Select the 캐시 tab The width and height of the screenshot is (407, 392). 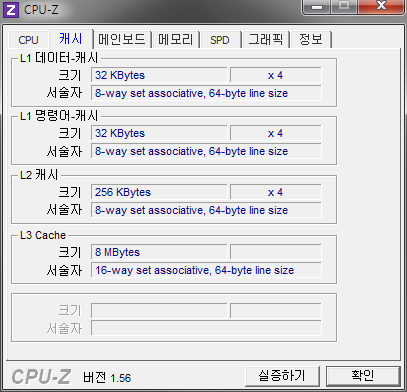coord(71,39)
